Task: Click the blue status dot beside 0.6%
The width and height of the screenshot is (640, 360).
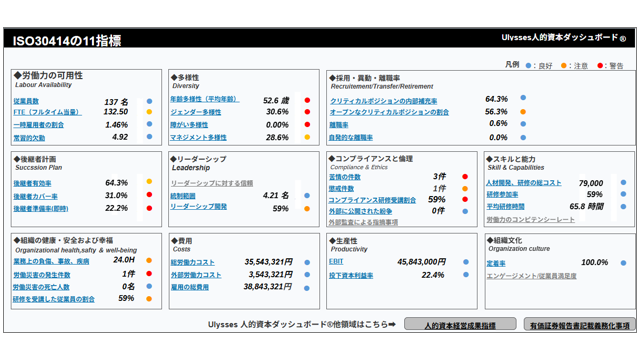Action: 523,124
